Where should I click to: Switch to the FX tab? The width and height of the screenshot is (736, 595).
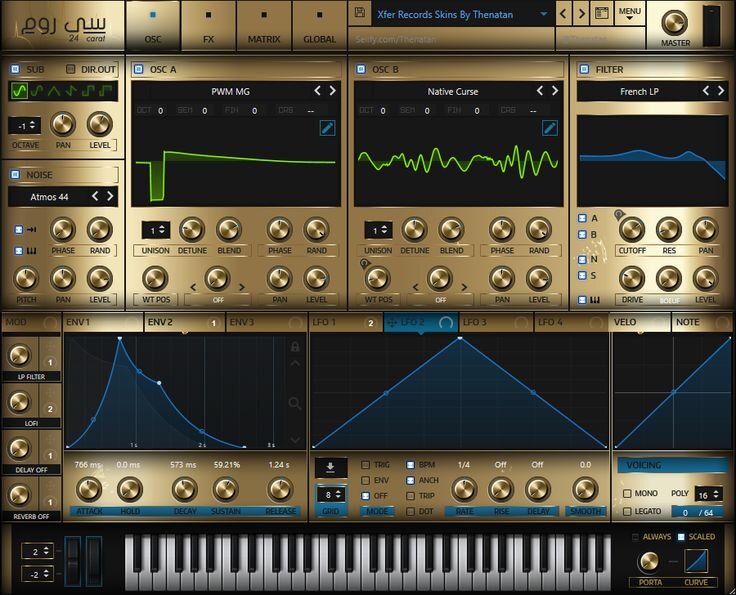point(208,26)
